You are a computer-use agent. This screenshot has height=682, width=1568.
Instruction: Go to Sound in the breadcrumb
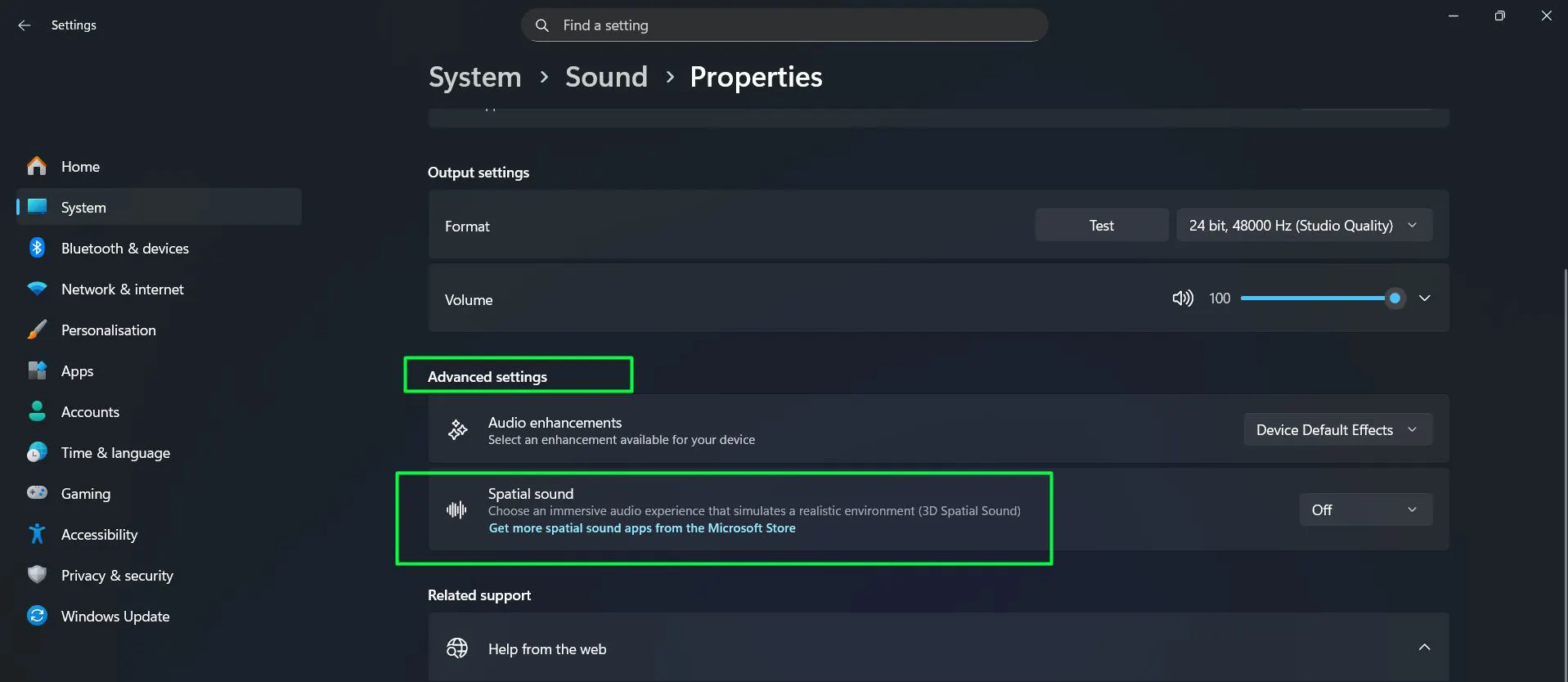tap(606, 77)
